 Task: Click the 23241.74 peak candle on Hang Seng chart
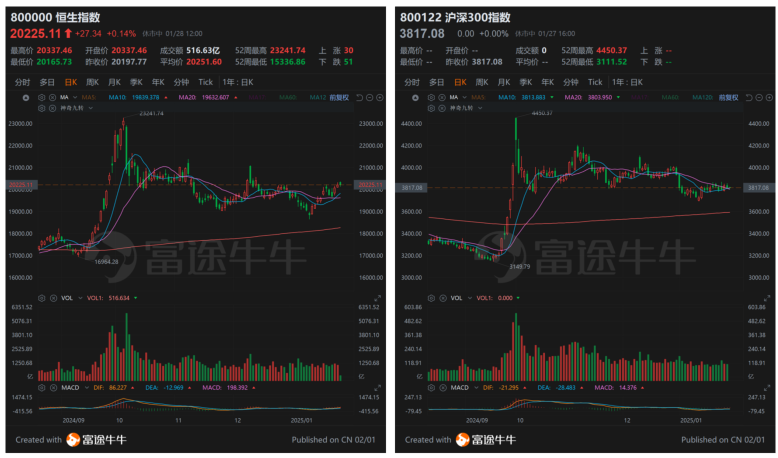pyautogui.click(x=123, y=125)
